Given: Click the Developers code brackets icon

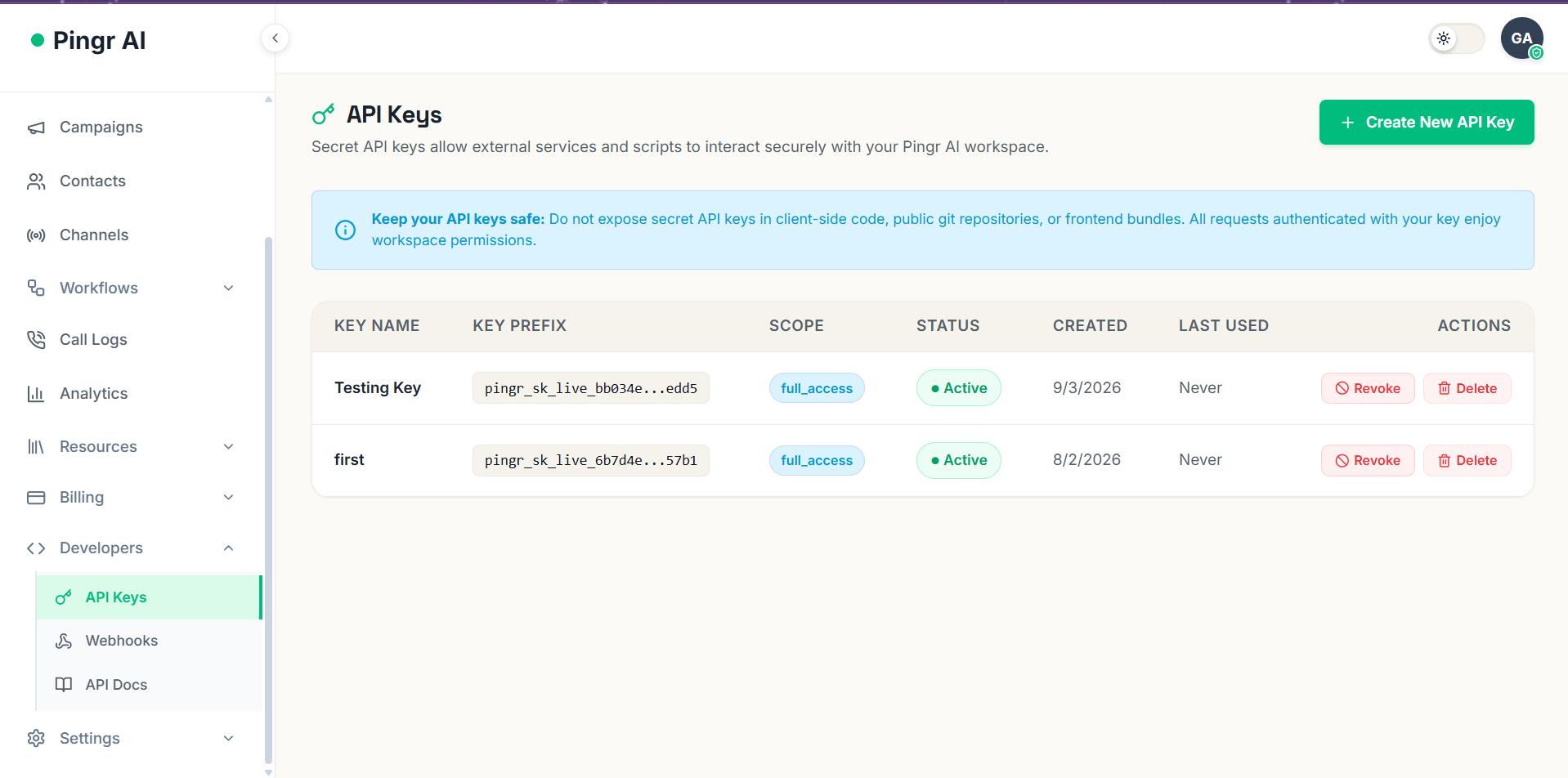Looking at the screenshot, I should pyautogui.click(x=36, y=548).
